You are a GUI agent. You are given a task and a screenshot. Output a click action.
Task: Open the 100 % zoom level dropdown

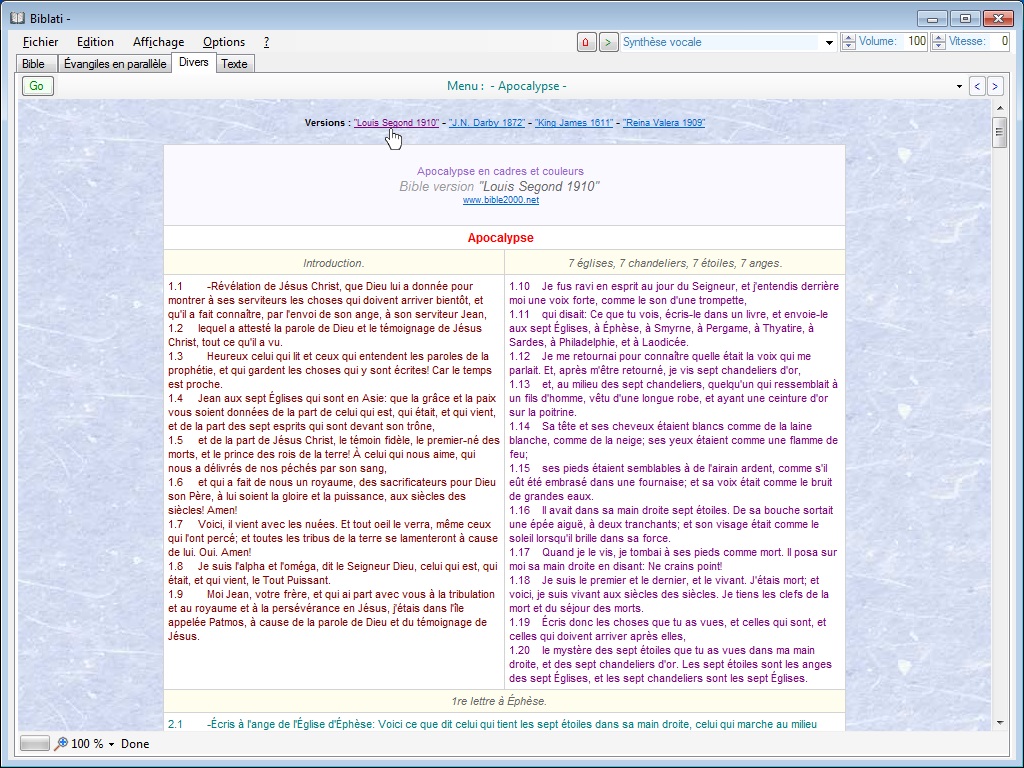tap(111, 744)
